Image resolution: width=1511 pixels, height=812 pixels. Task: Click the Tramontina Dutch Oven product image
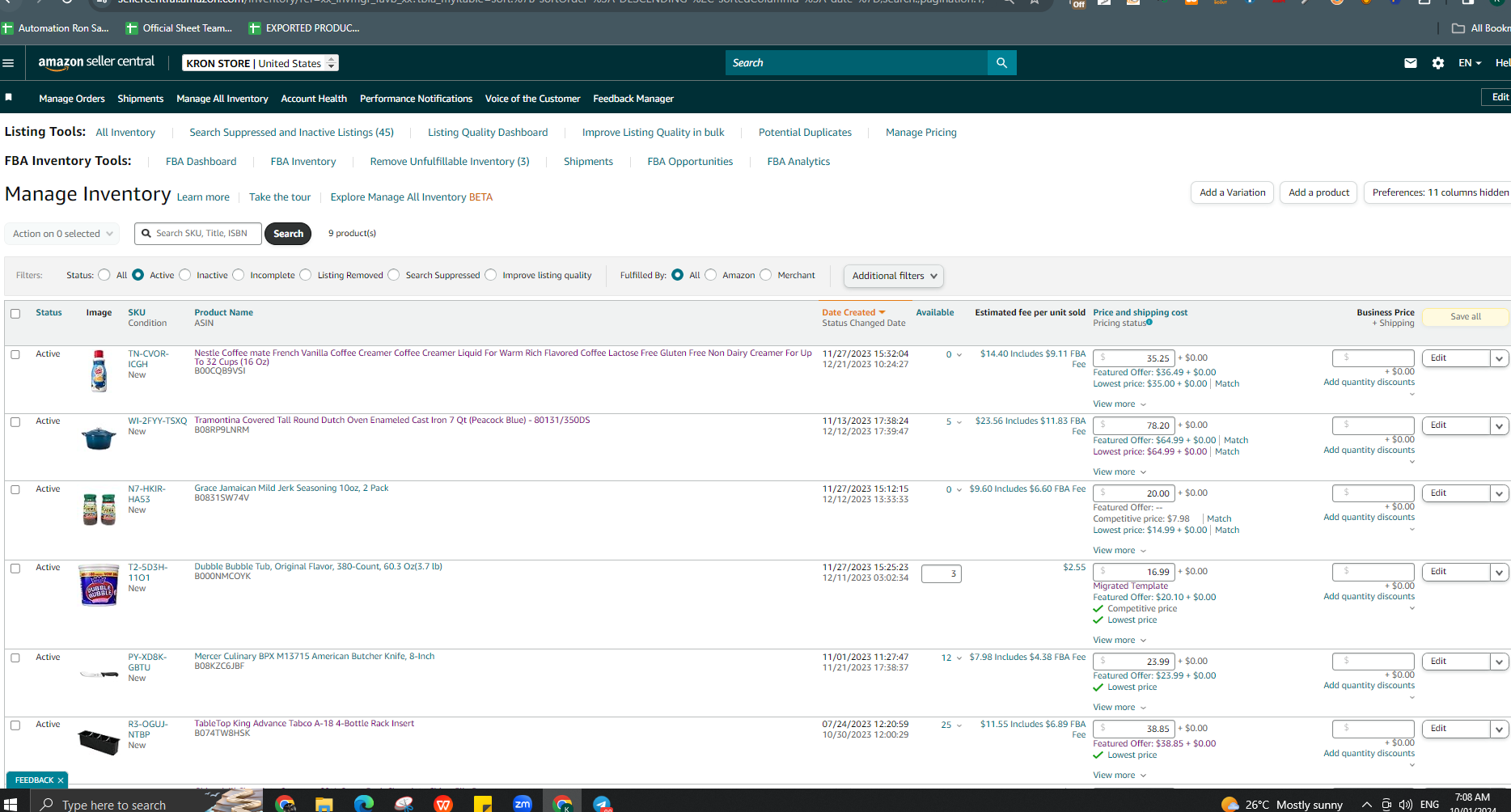coord(99,438)
